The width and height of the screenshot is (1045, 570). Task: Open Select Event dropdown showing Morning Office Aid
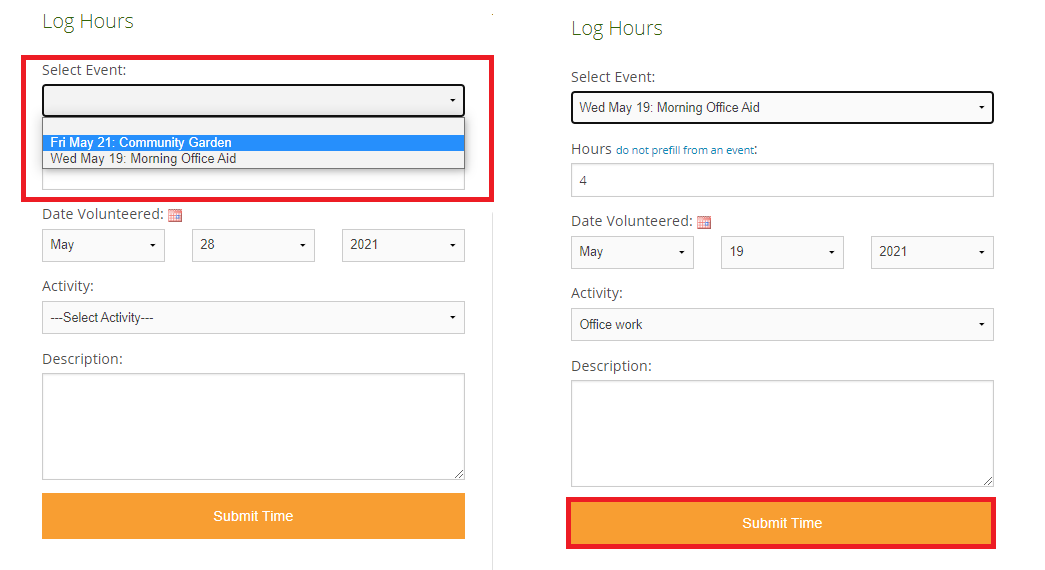pyautogui.click(x=782, y=107)
